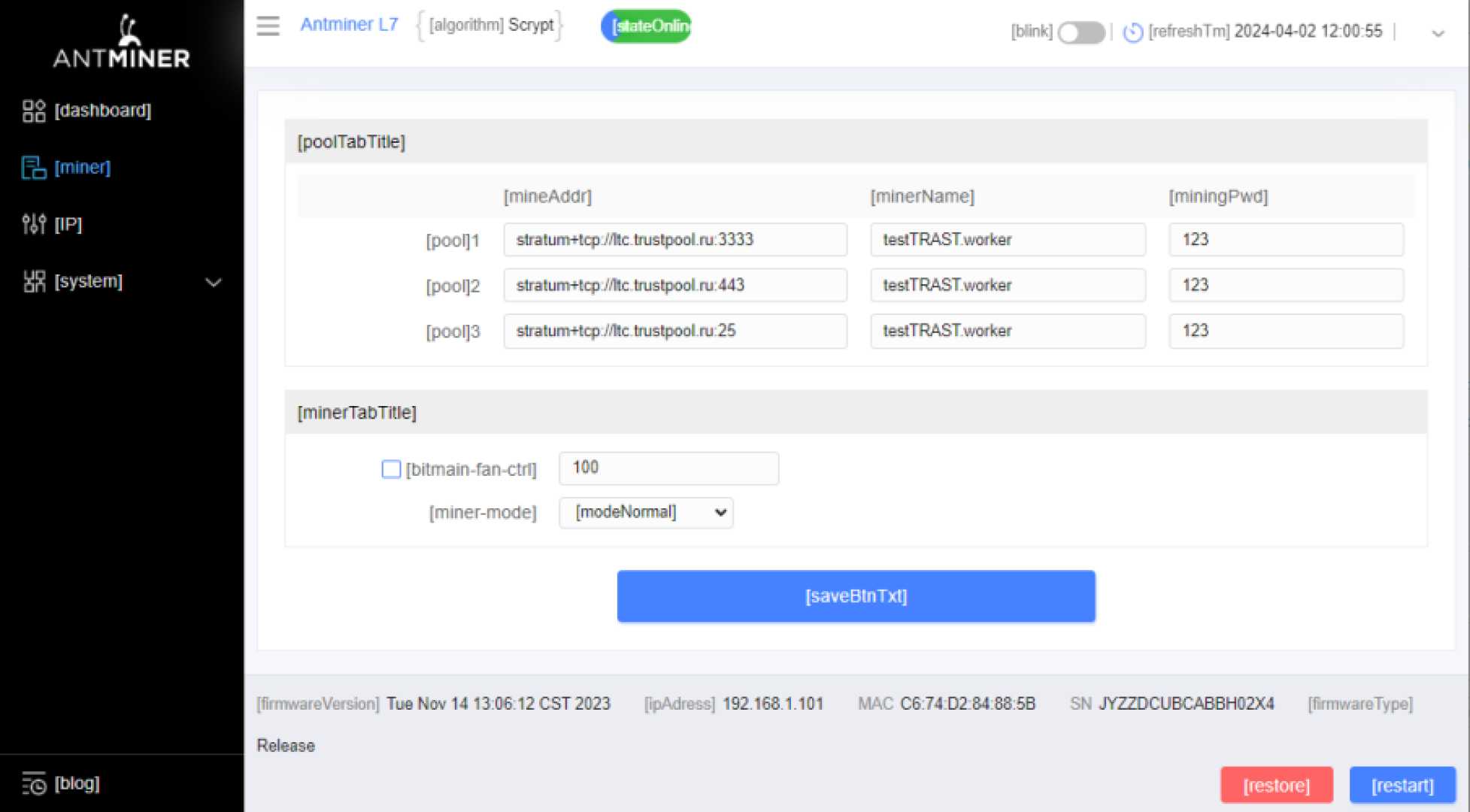The width and height of the screenshot is (1470, 812).
Task: Click the bitmain-fan-ctrl label text
Action: coord(471,470)
